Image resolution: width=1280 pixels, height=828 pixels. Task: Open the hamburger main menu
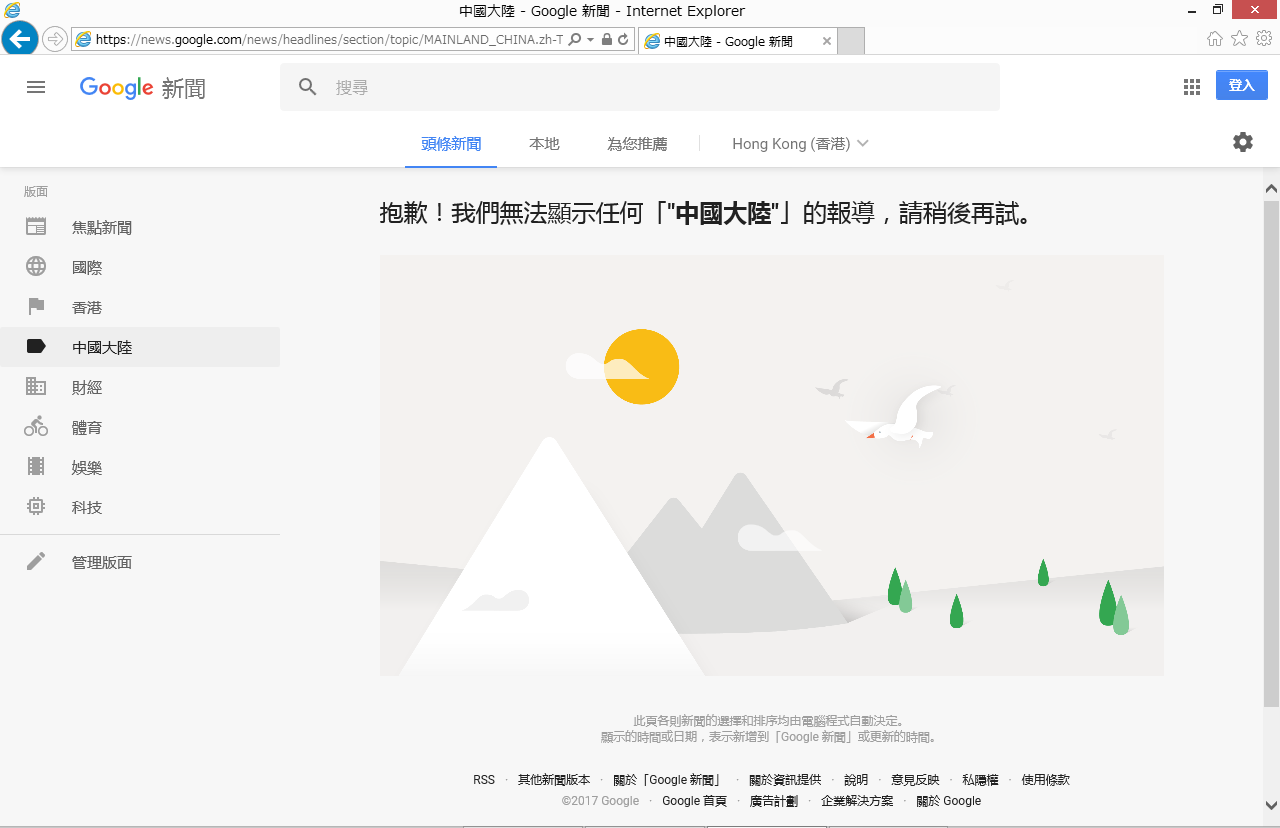pyautogui.click(x=36, y=87)
